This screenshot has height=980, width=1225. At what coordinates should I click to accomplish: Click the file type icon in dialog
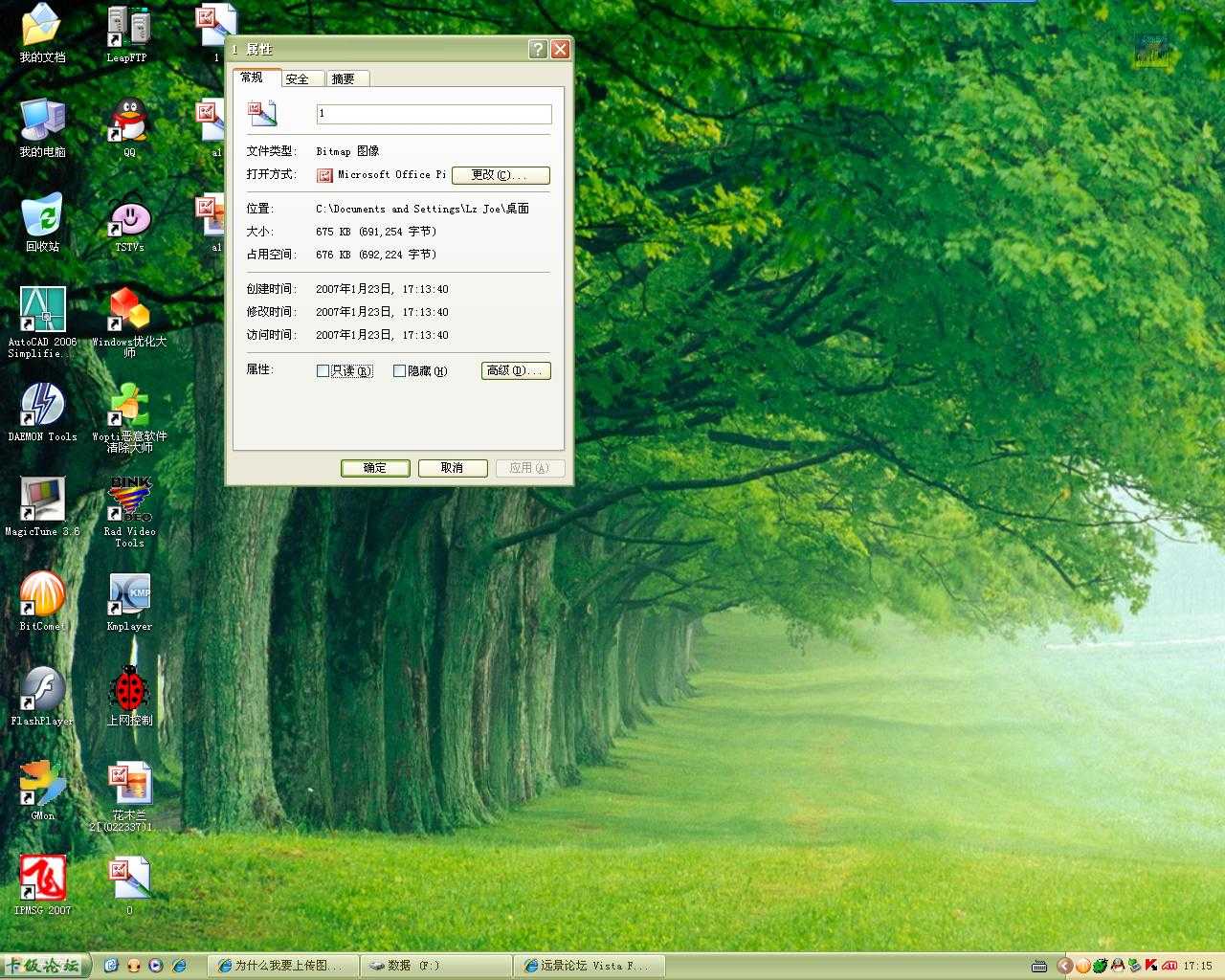tap(262, 113)
